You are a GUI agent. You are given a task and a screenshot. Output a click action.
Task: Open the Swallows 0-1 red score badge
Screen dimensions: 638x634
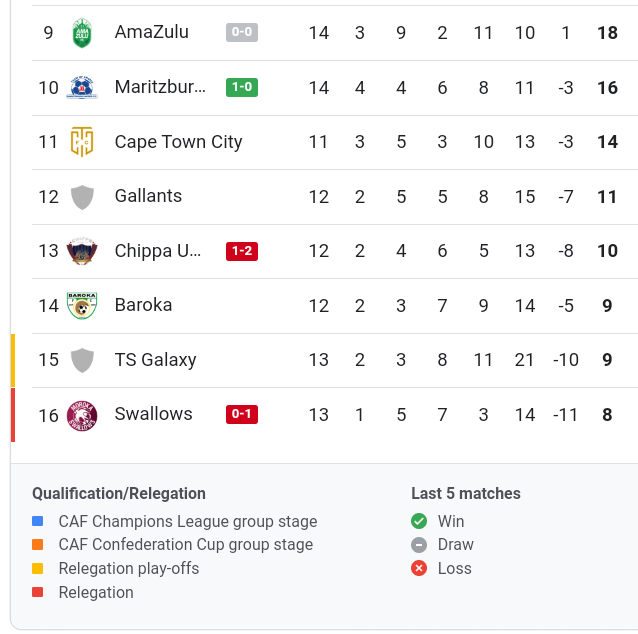(x=242, y=414)
